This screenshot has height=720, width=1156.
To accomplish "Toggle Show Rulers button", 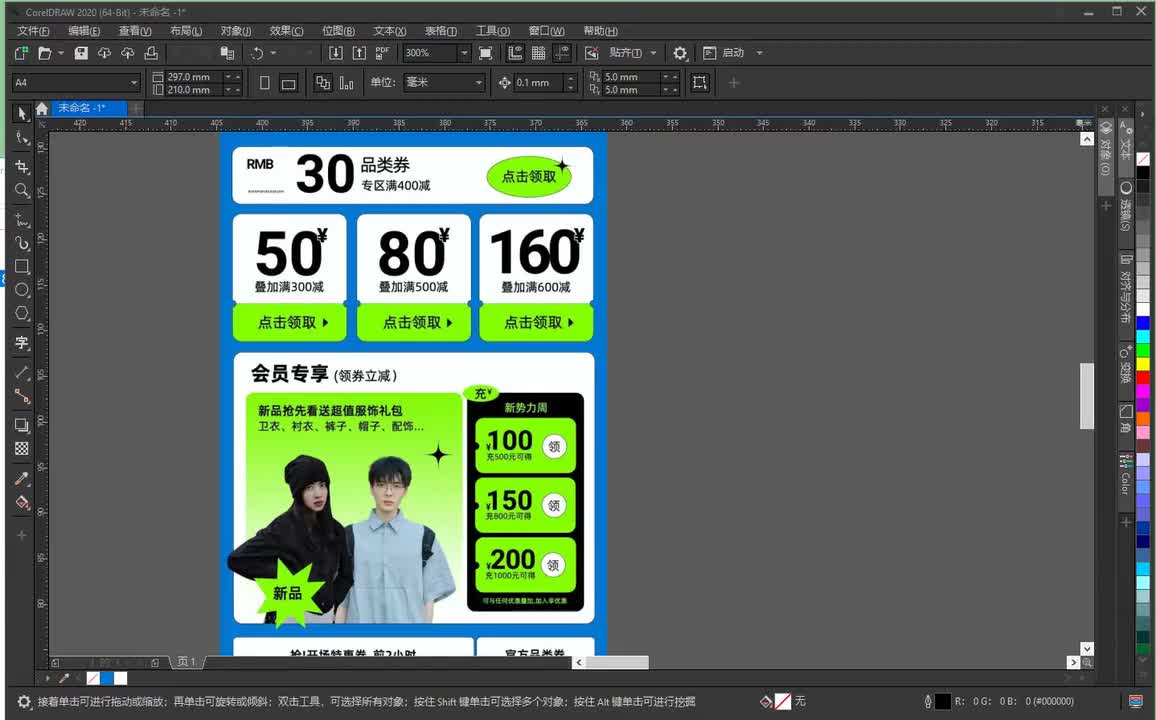I will 515,53.
